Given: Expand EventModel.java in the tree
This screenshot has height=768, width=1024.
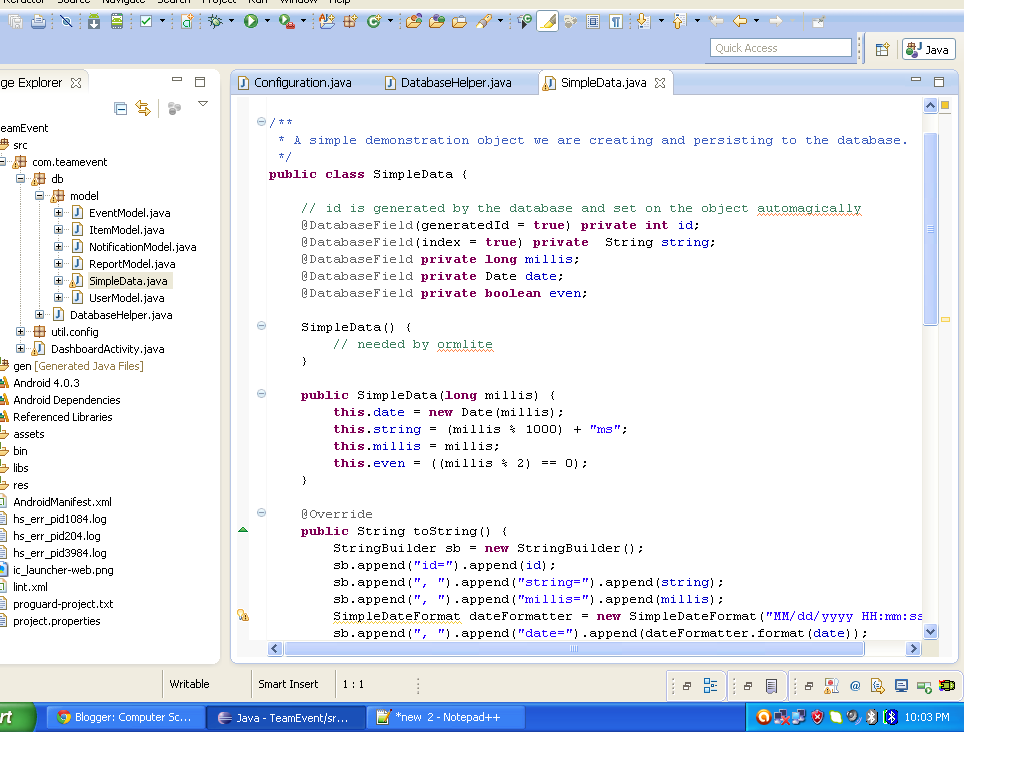Looking at the screenshot, I should pyautogui.click(x=59, y=212).
